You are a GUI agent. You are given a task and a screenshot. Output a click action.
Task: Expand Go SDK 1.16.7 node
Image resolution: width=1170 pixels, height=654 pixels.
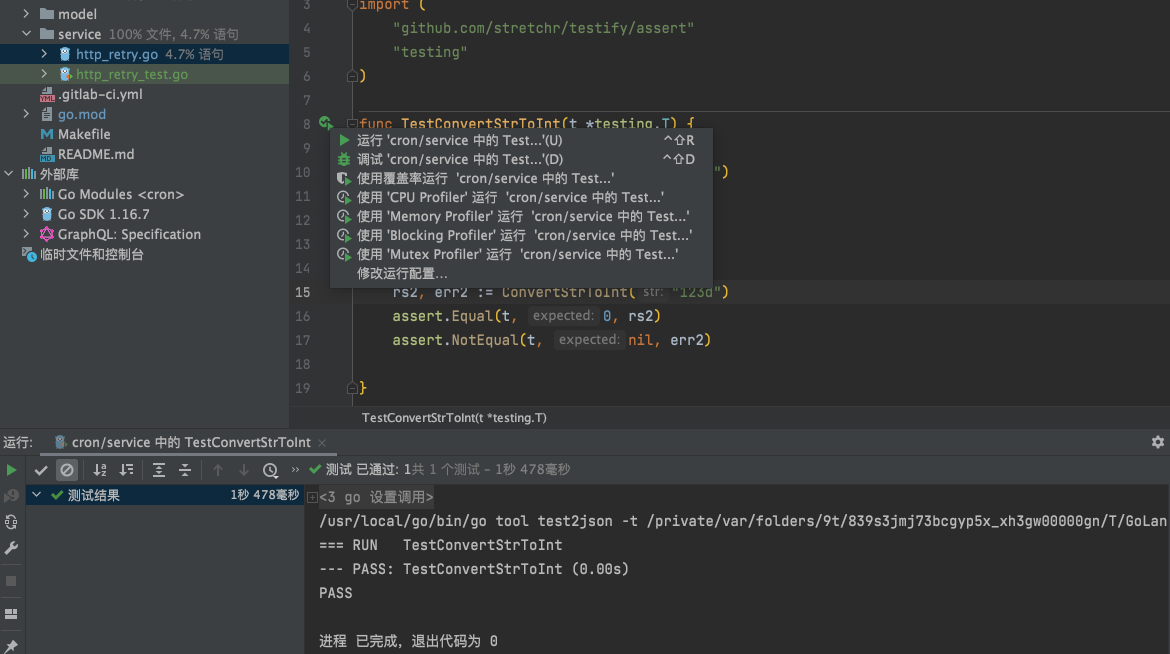click(26, 214)
